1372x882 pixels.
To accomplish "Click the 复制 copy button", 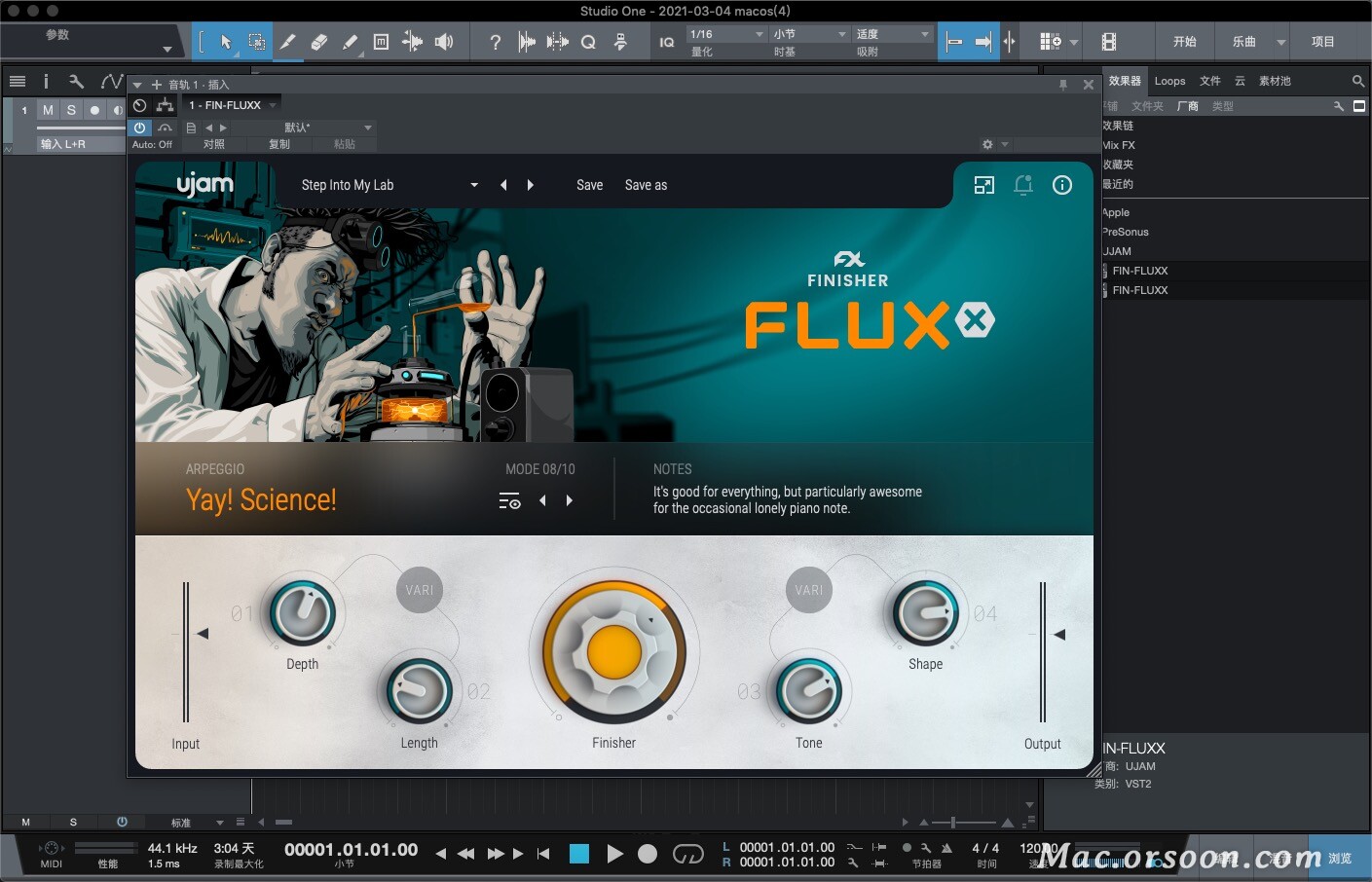I will tap(279, 144).
